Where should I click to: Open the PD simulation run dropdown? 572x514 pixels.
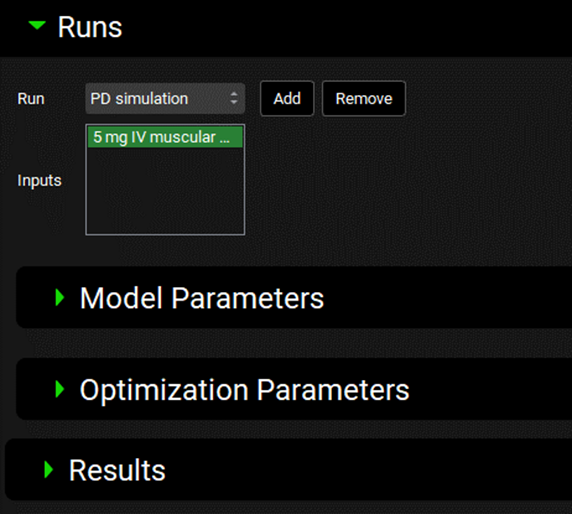[x=165, y=98]
